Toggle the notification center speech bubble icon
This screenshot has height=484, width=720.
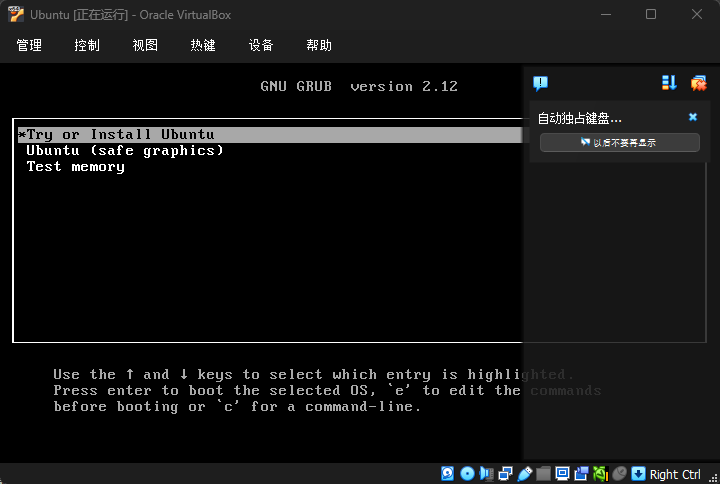pos(540,83)
